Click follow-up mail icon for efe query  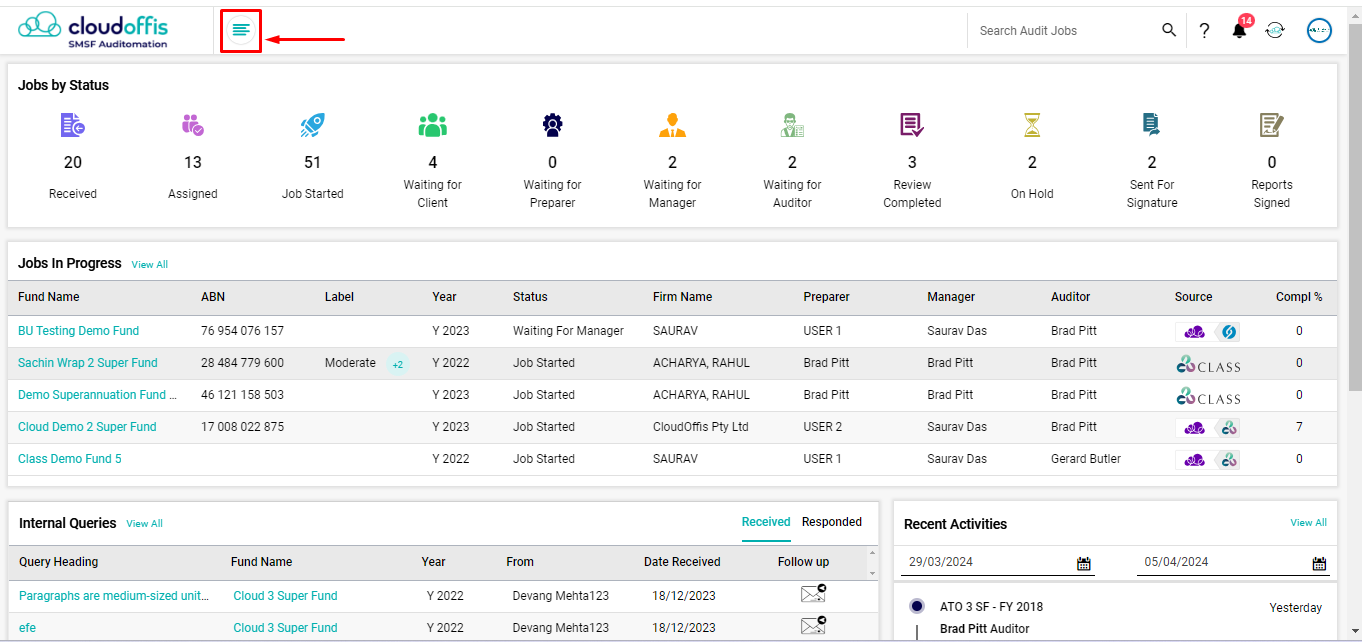pos(813,626)
